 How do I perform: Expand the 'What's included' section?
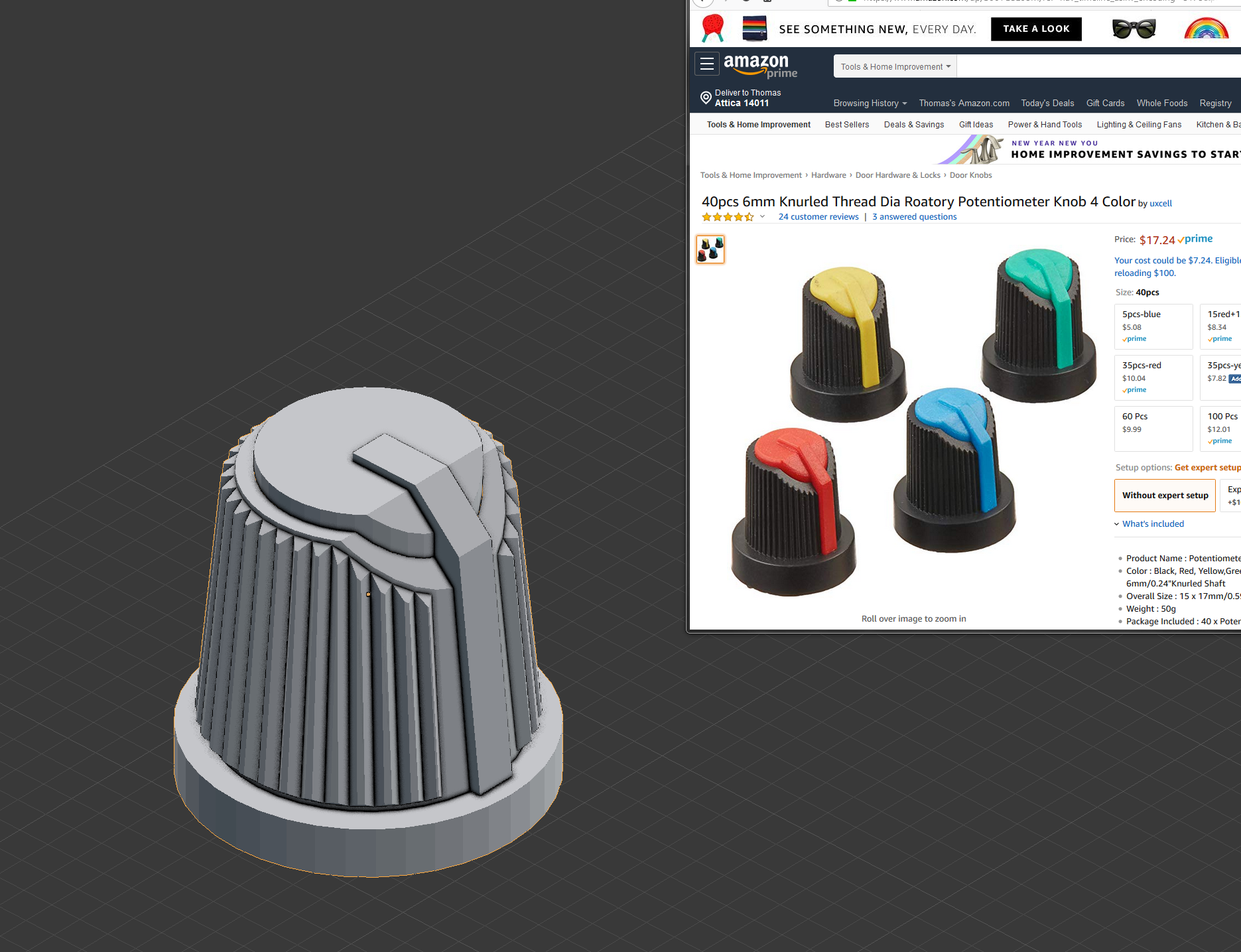[x=1149, y=523]
